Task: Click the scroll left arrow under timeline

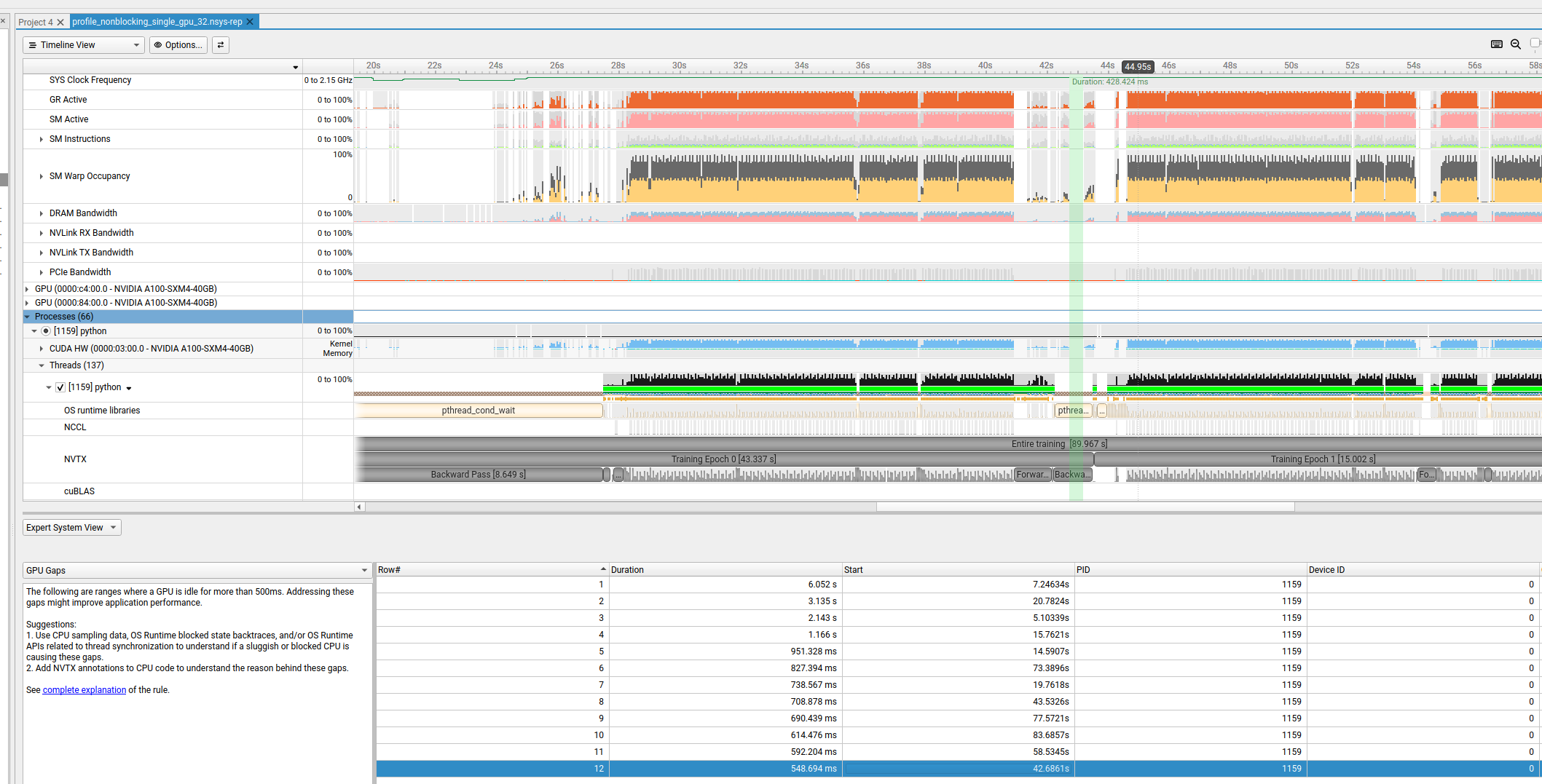Action: coord(359,507)
